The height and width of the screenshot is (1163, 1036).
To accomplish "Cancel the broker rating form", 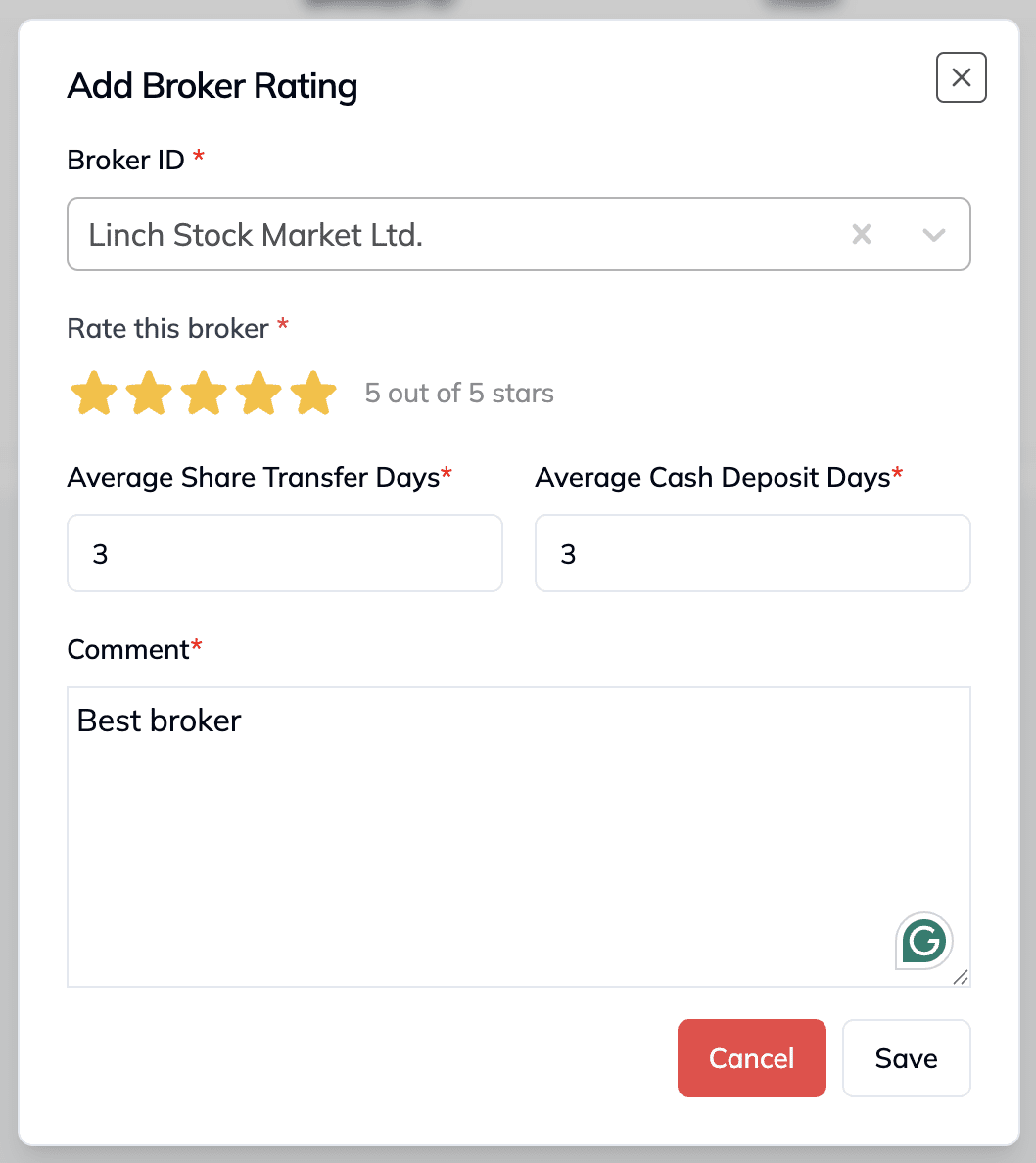I will pyautogui.click(x=752, y=1058).
